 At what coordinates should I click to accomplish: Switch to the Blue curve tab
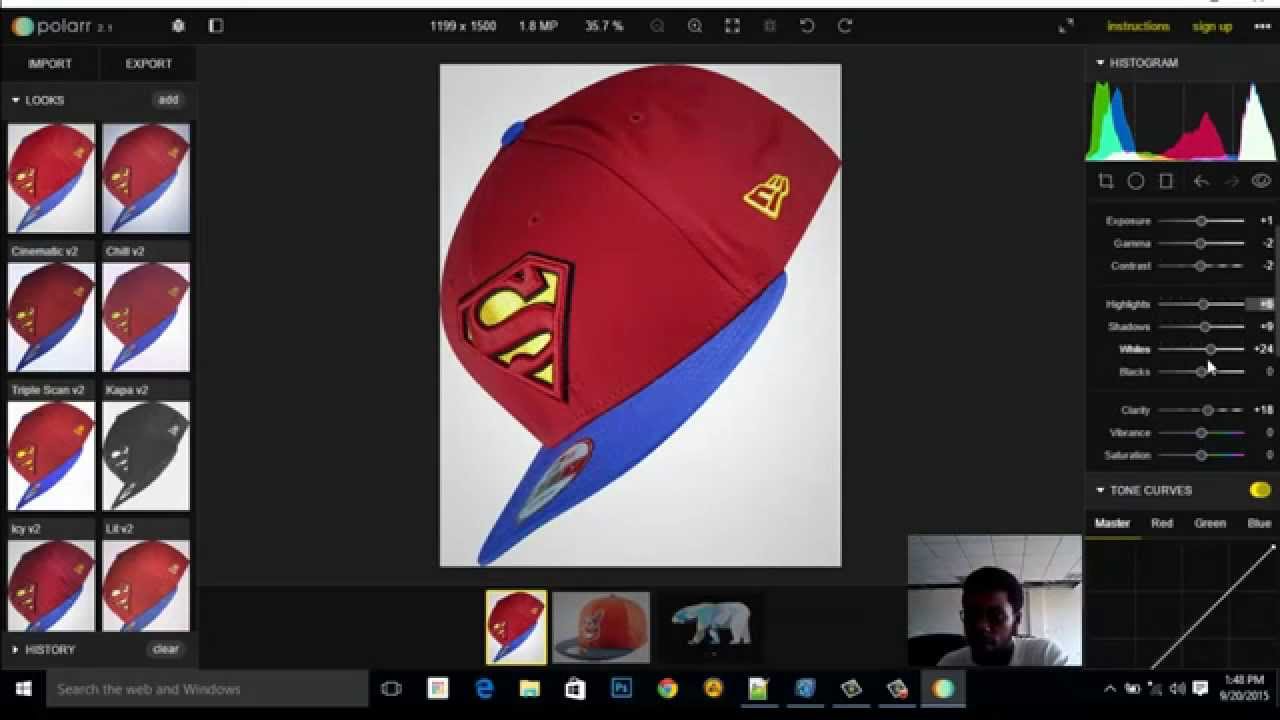1259,523
